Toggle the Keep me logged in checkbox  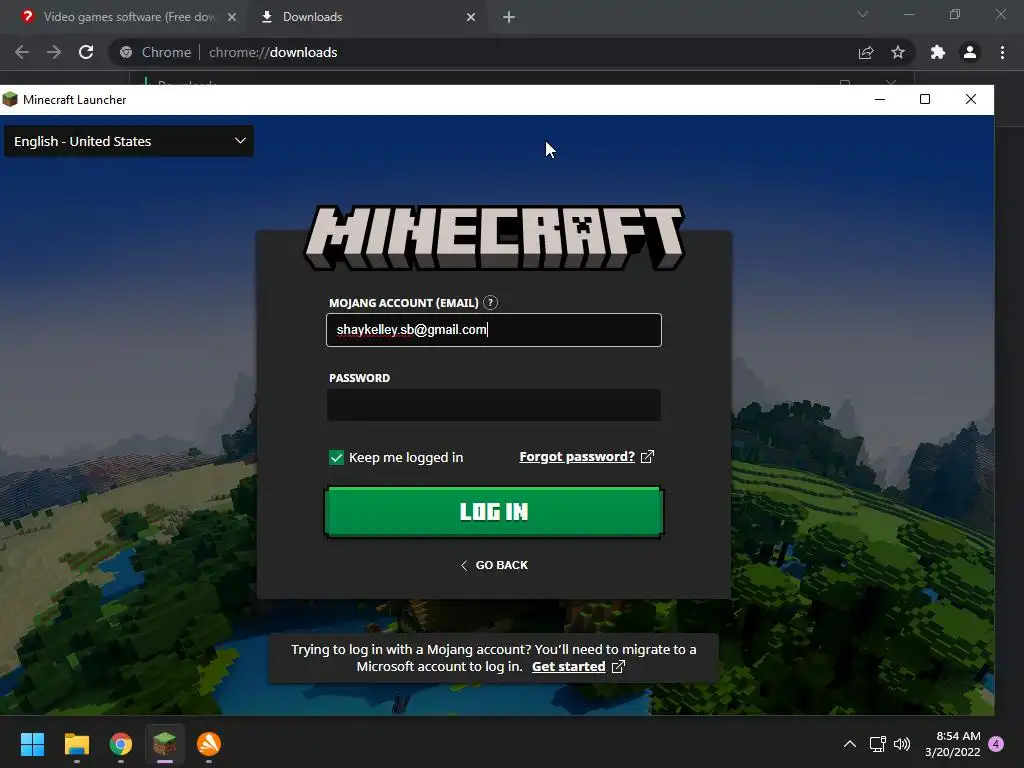(336, 458)
